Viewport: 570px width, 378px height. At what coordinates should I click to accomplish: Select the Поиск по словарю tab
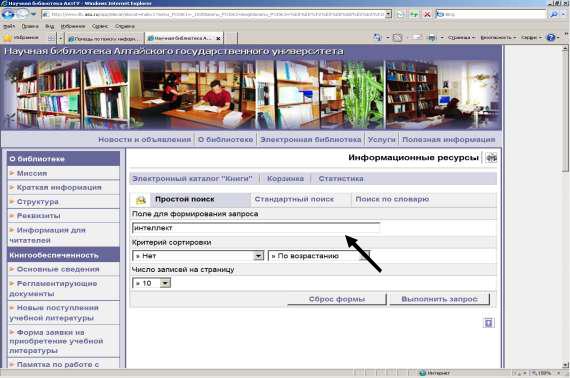coord(392,199)
